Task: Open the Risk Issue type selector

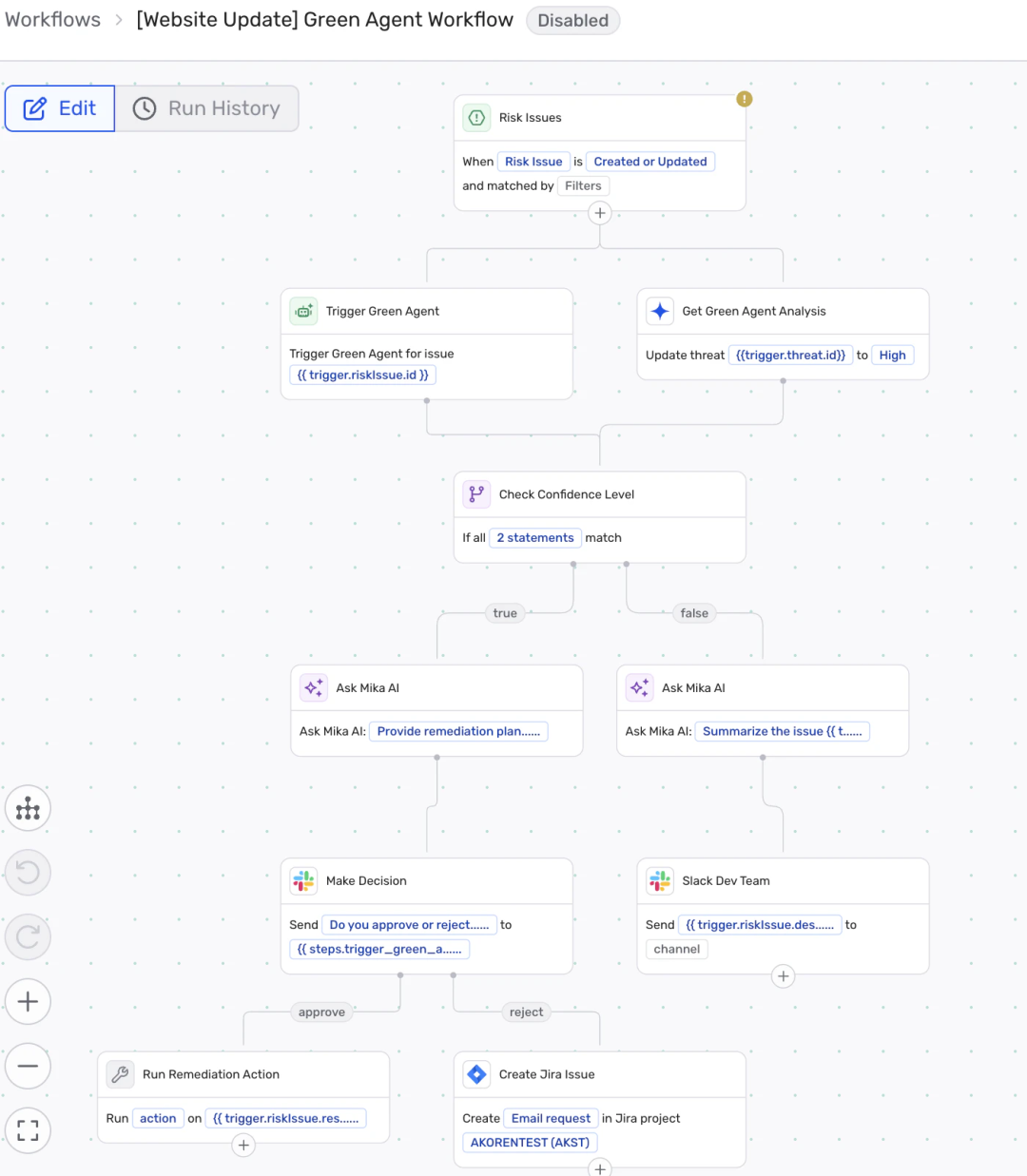Action: [533, 162]
